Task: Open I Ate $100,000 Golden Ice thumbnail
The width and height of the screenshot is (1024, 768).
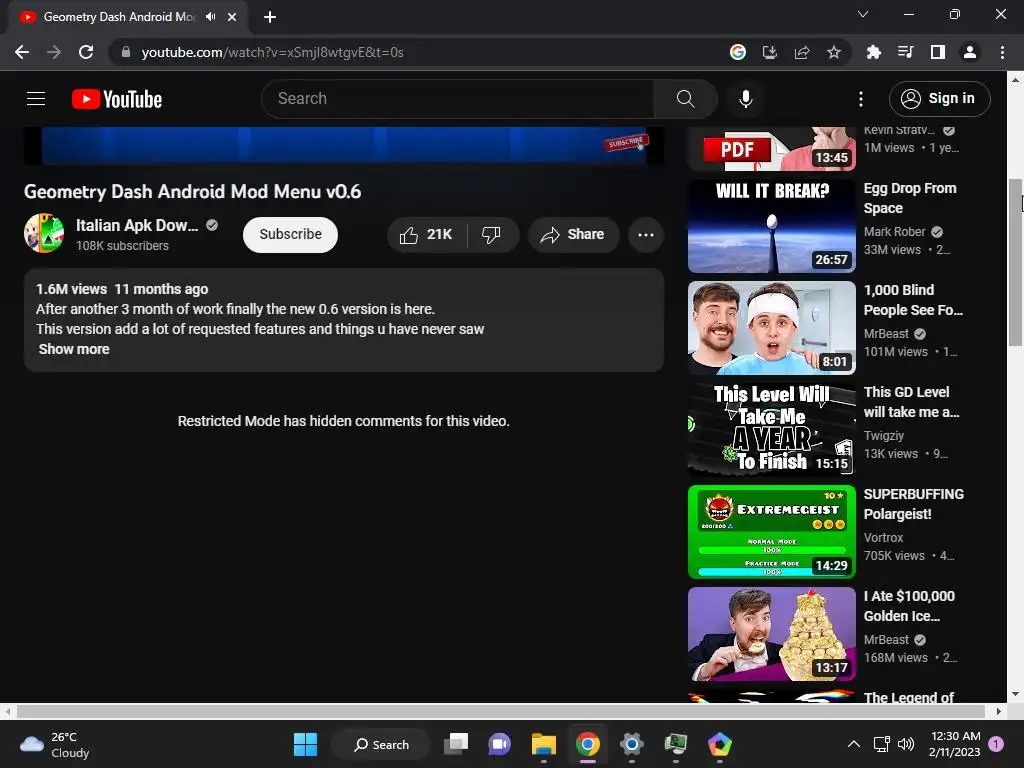Action: (771, 633)
